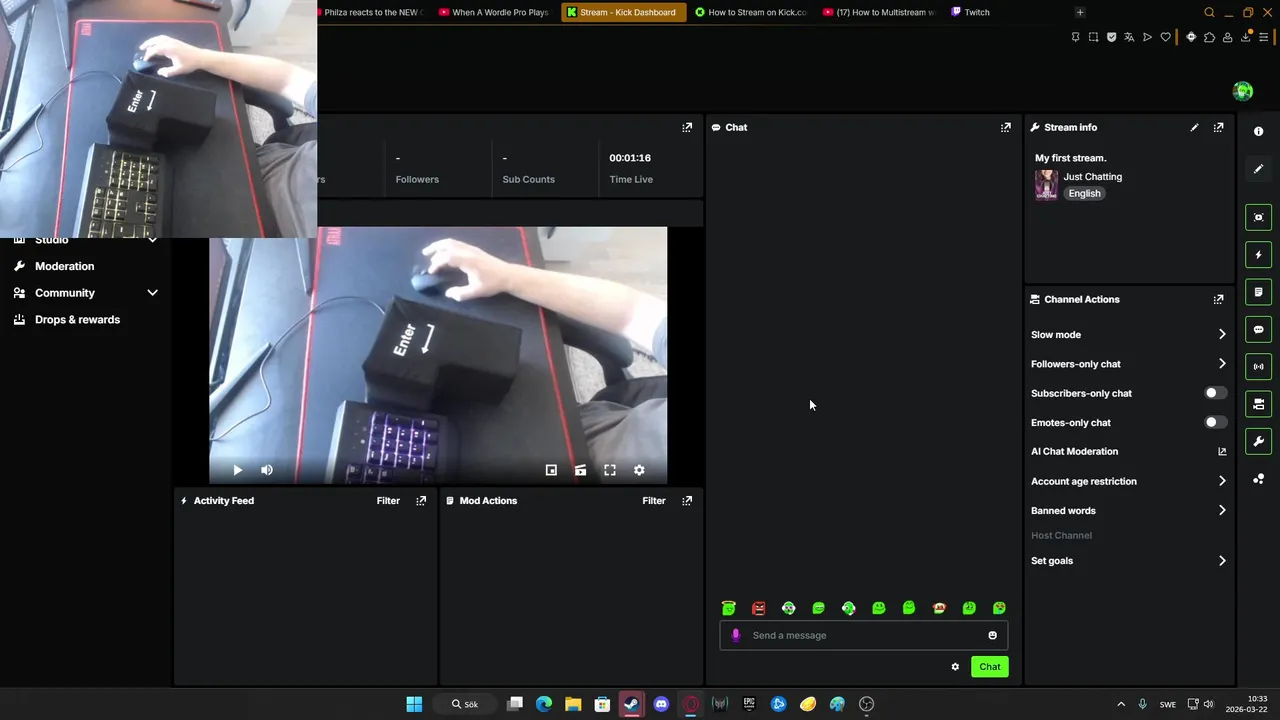Click the purple microphone icon in chat input

[736, 635]
